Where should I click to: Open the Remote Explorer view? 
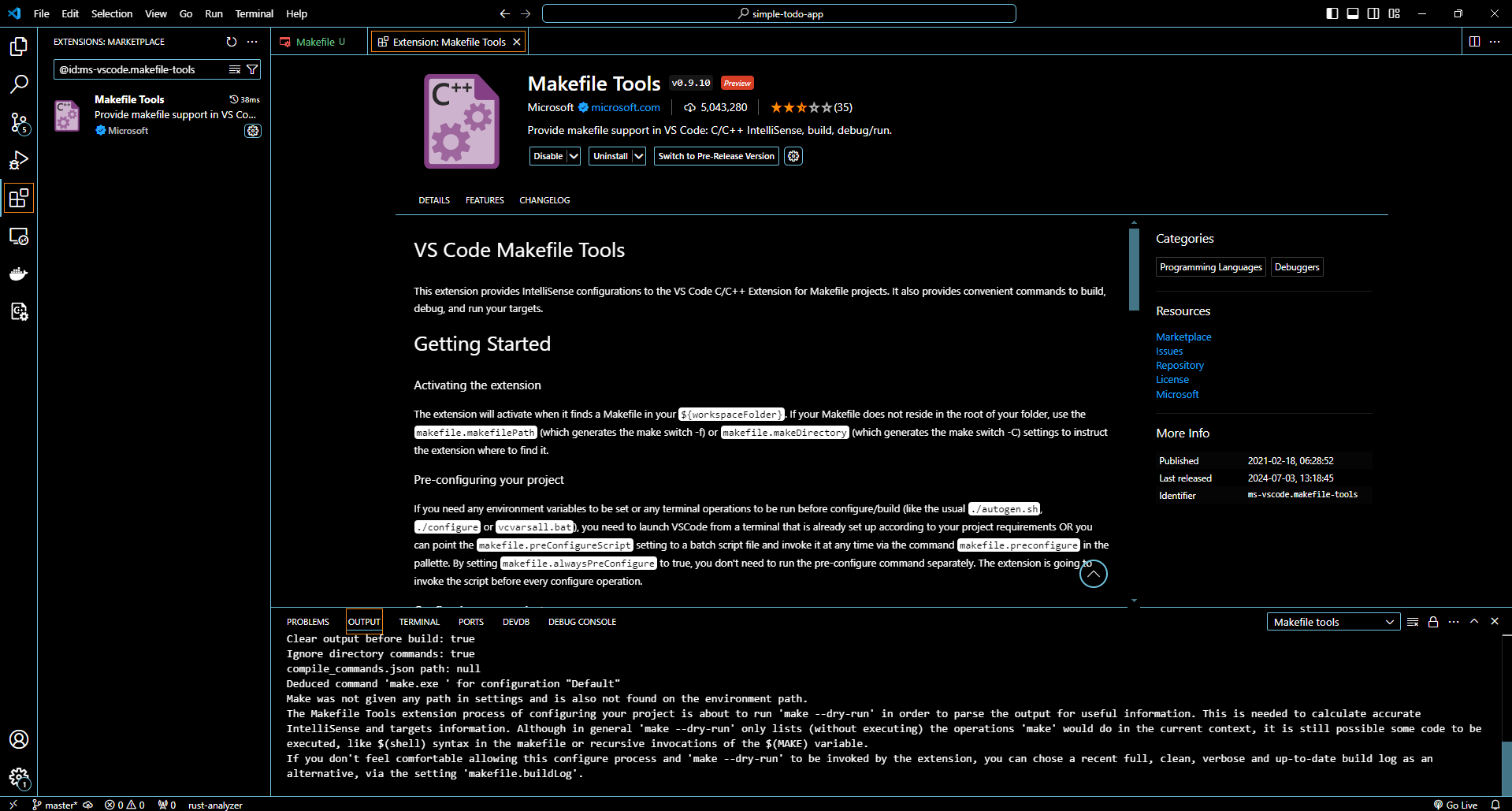[x=19, y=236]
